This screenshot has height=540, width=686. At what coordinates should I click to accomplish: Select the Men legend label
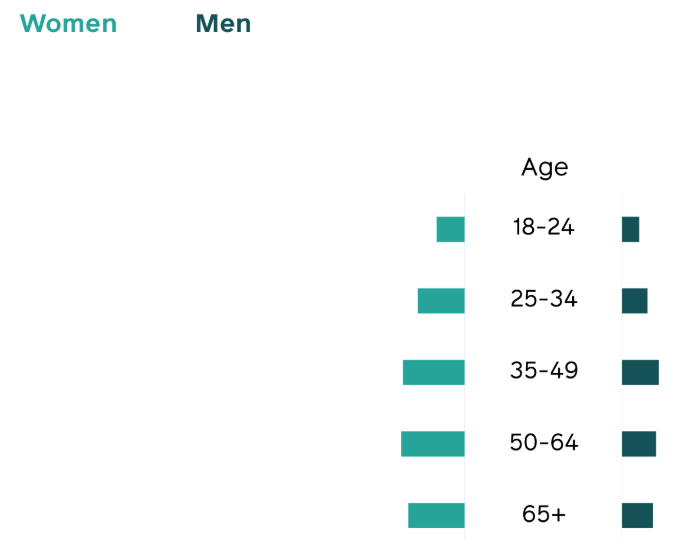223,24
